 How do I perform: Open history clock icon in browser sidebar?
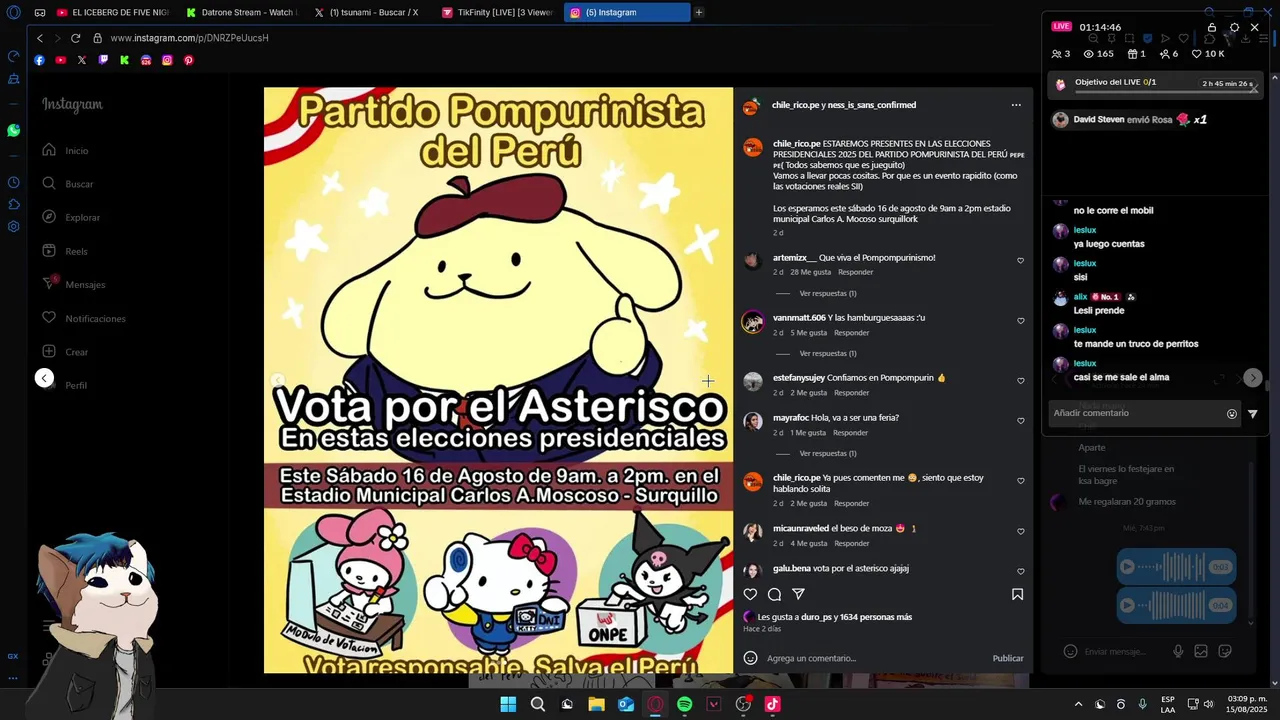[13, 182]
